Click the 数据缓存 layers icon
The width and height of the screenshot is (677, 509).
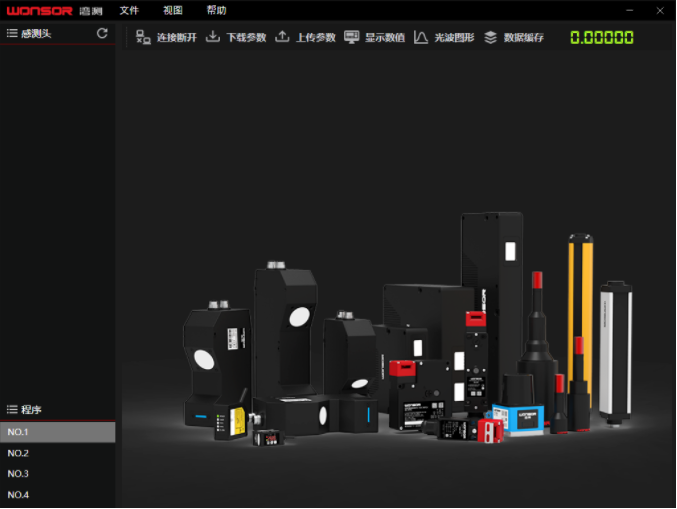pos(490,37)
